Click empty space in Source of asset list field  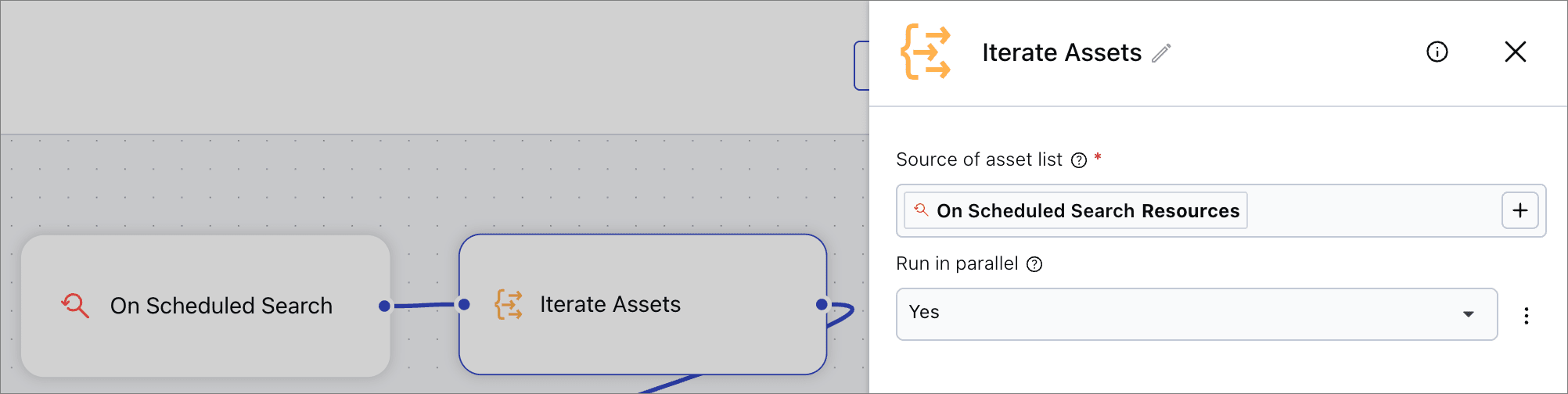[x=1369, y=211]
